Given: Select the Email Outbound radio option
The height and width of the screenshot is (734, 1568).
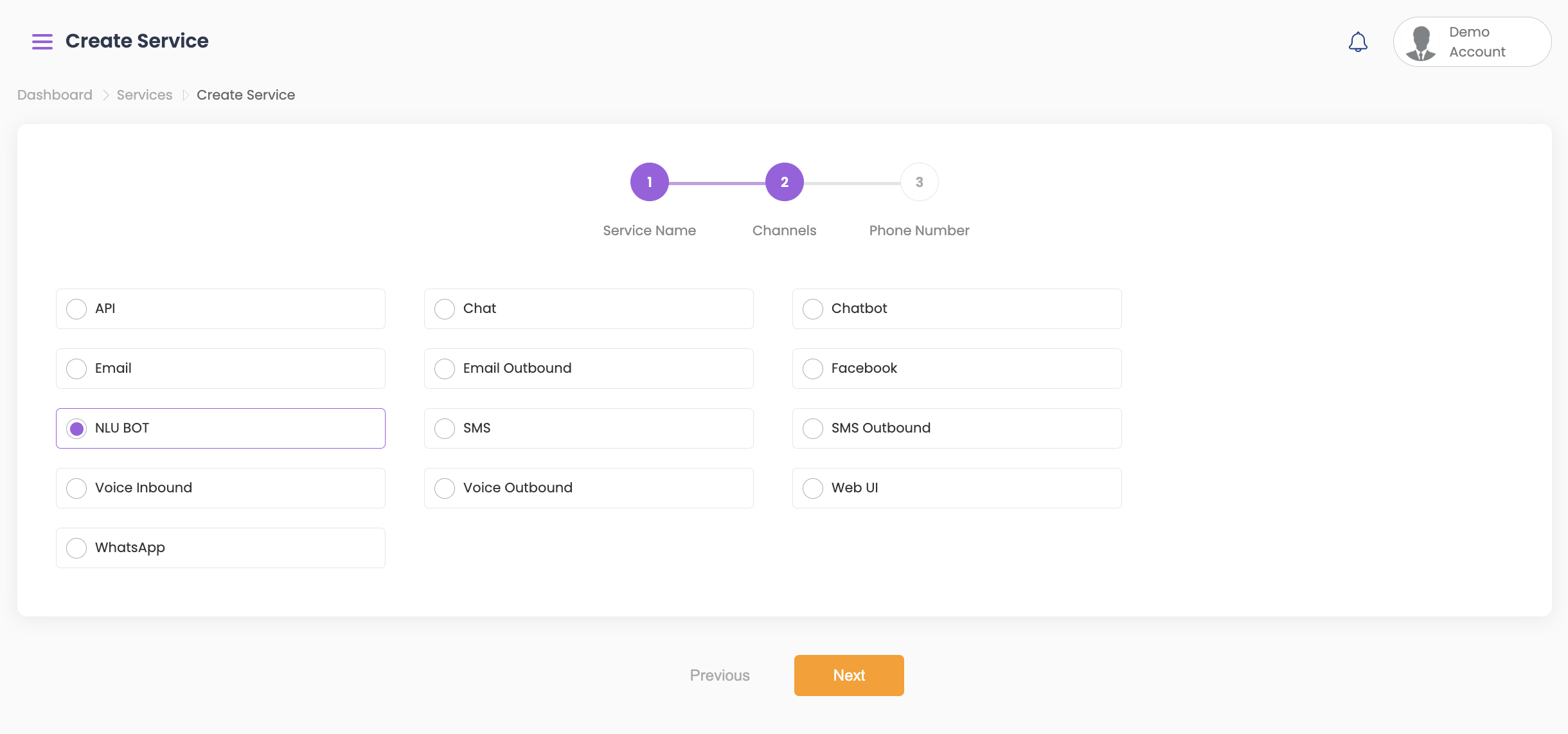Looking at the screenshot, I should (445, 369).
